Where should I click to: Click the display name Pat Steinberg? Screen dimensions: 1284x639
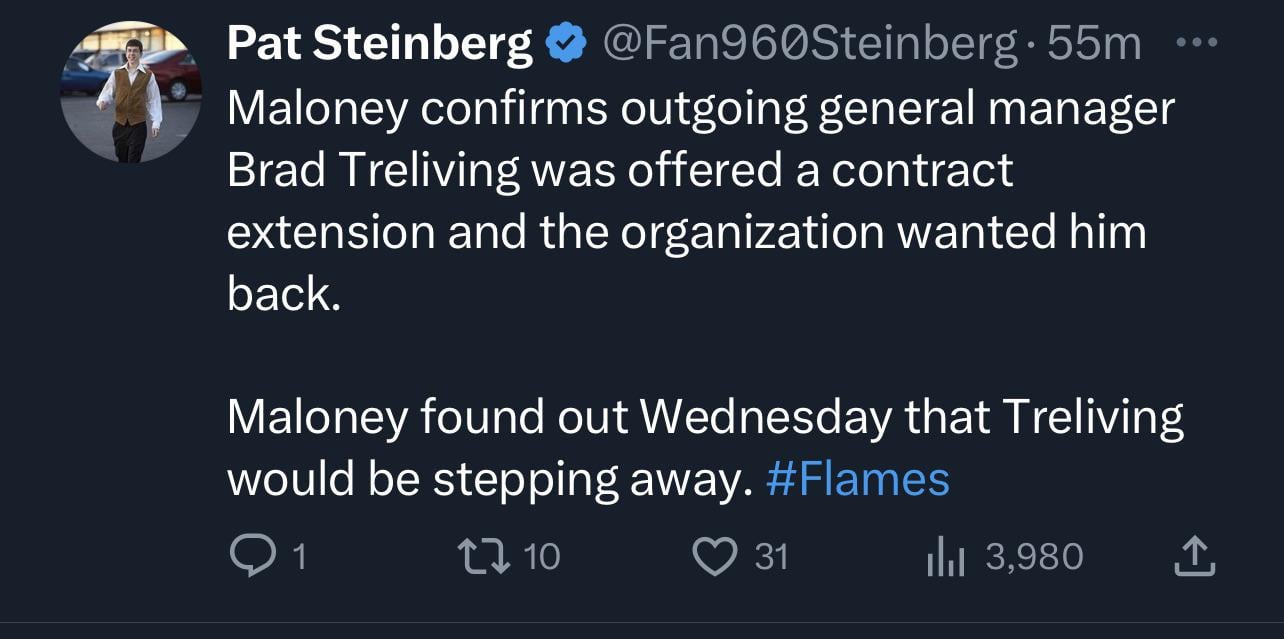click(380, 45)
